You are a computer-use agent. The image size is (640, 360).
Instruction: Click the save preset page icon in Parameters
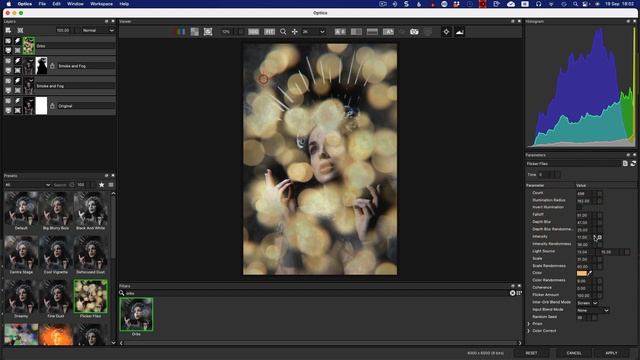coord(625,163)
